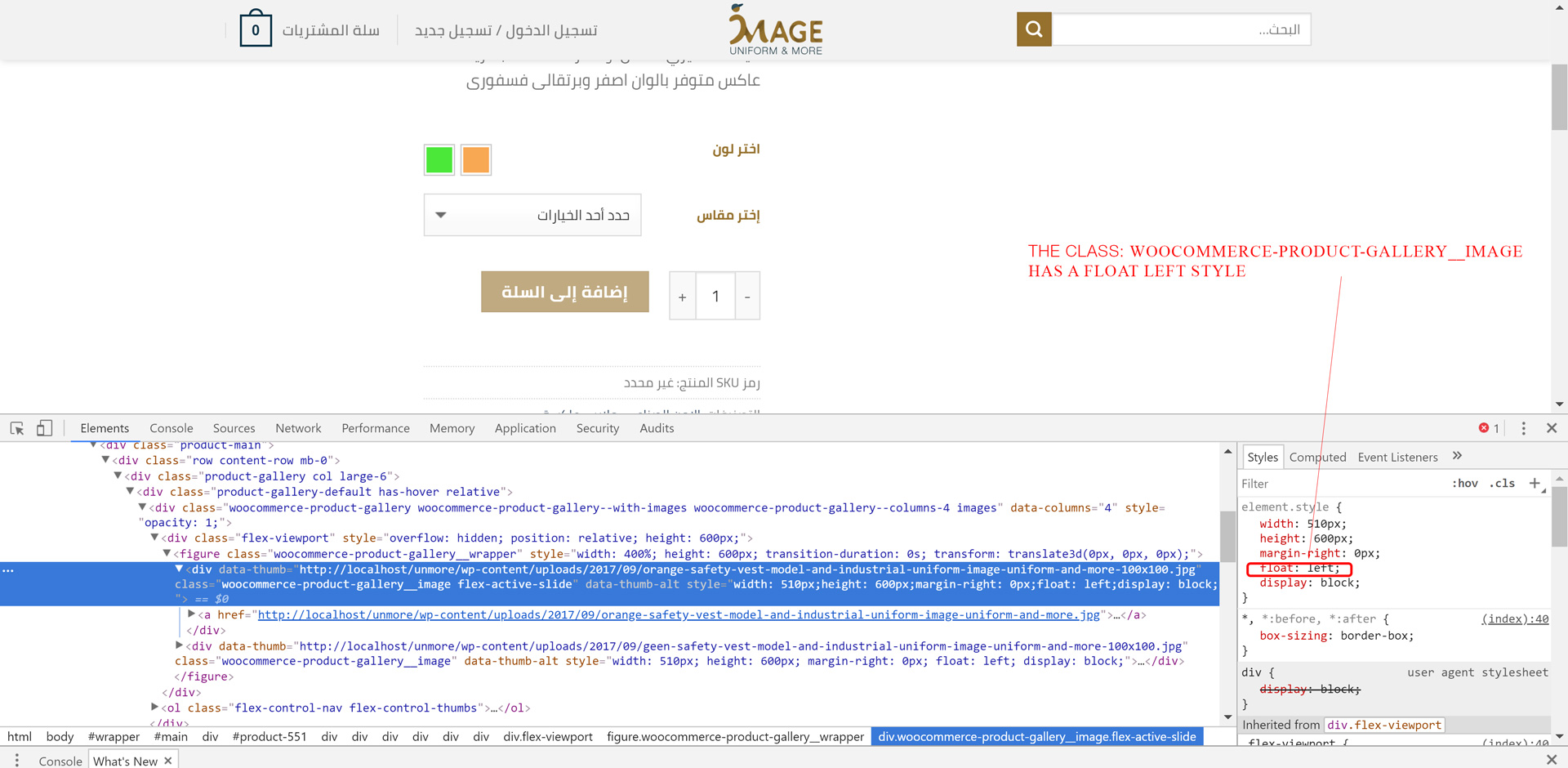Click into the site search field

(x=1182, y=29)
